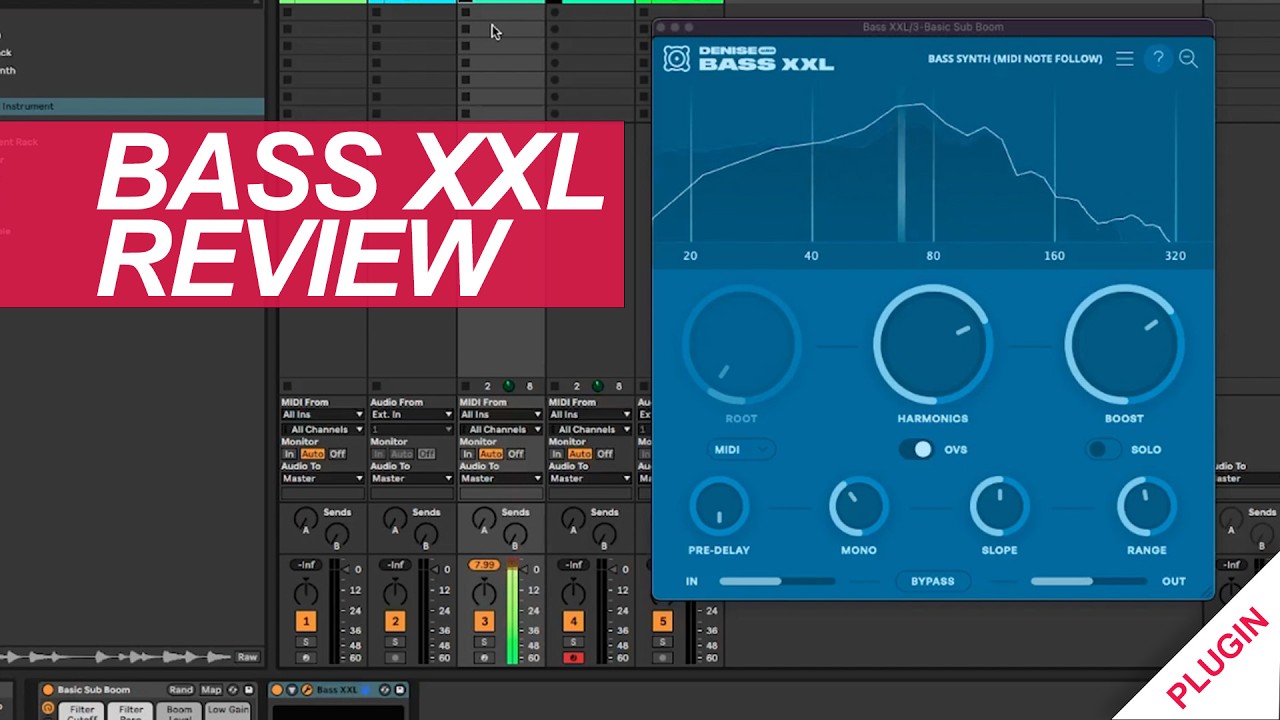Viewport: 1280px width, 720px height.
Task: Open track 3 MIDI From All Ins dropdown
Action: pos(501,414)
